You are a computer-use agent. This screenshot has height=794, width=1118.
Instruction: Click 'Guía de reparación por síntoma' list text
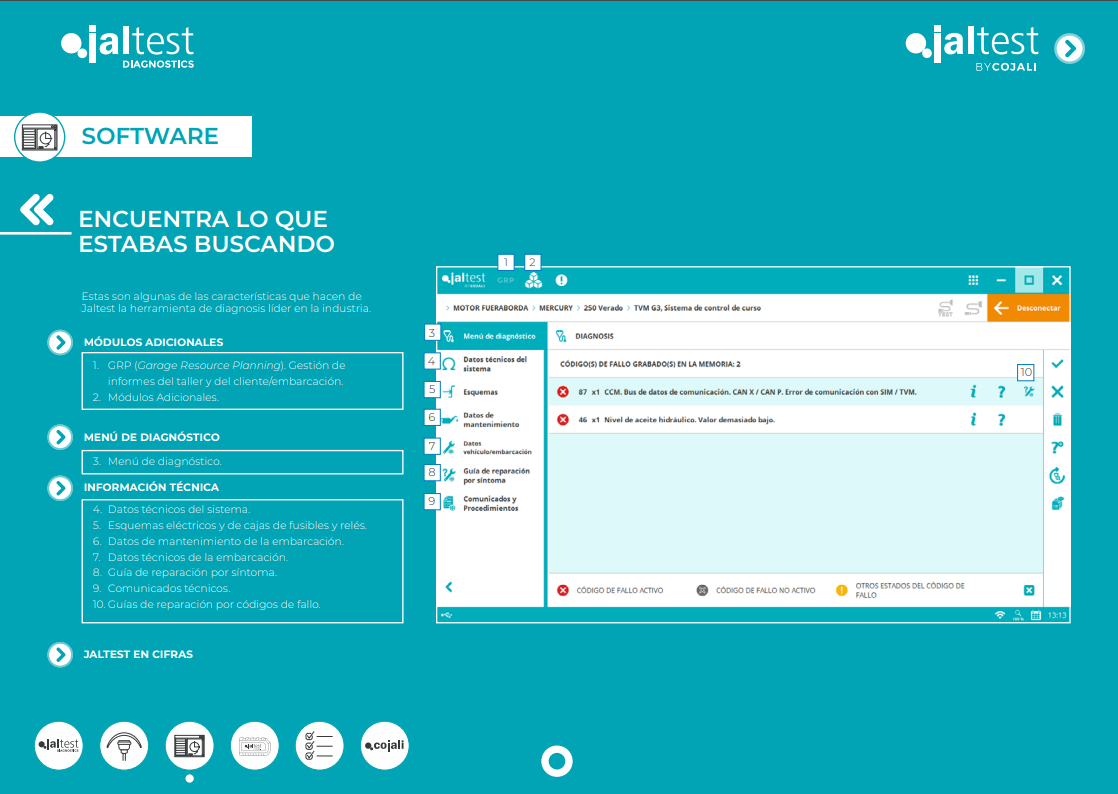pyautogui.click(x=192, y=572)
